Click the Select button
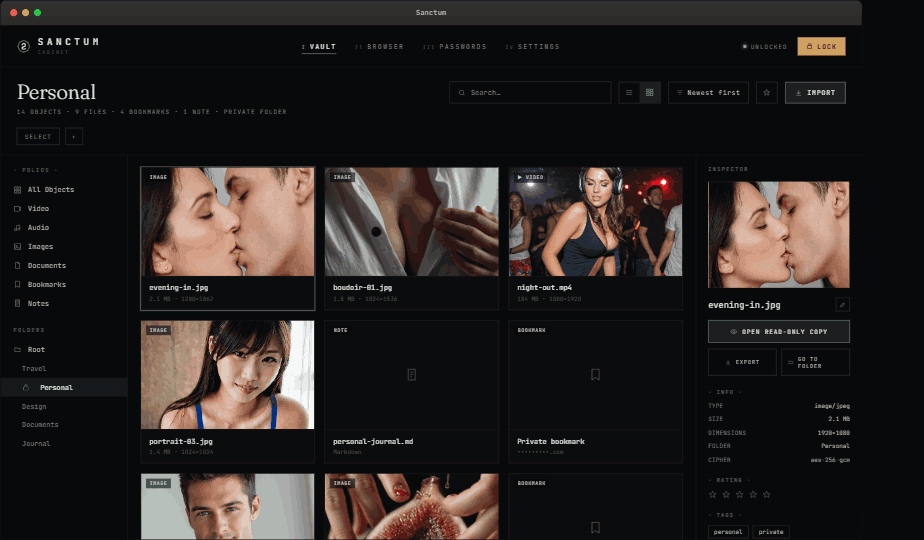The image size is (924, 540). pyautogui.click(x=38, y=137)
